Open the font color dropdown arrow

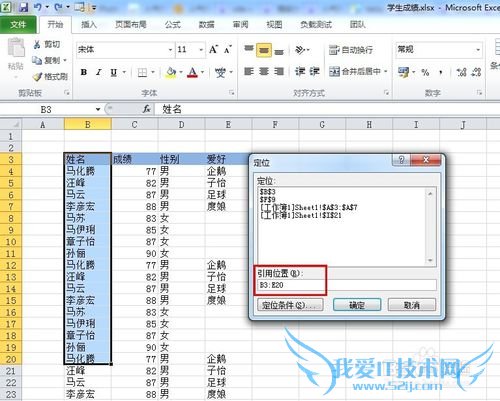pos(202,72)
